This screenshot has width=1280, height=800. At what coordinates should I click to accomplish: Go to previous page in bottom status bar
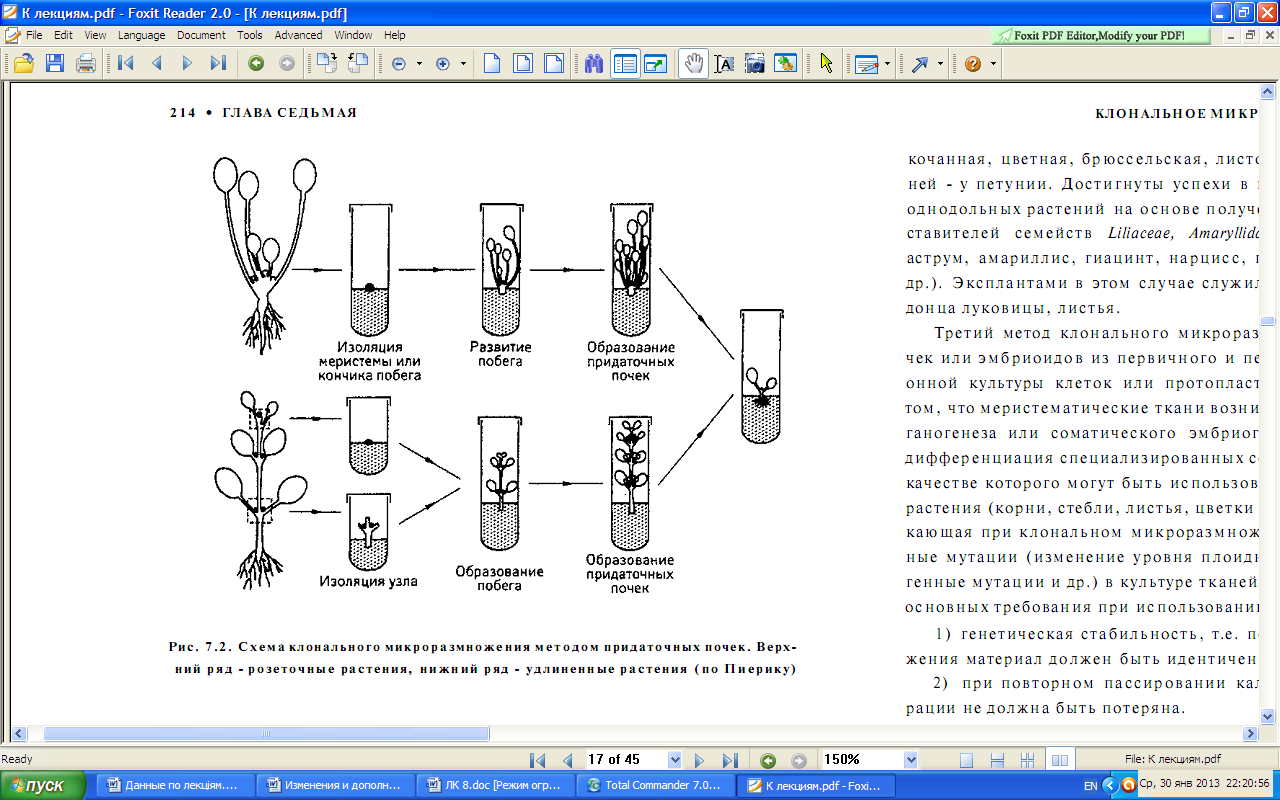pyautogui.click(x=568, y=760)
